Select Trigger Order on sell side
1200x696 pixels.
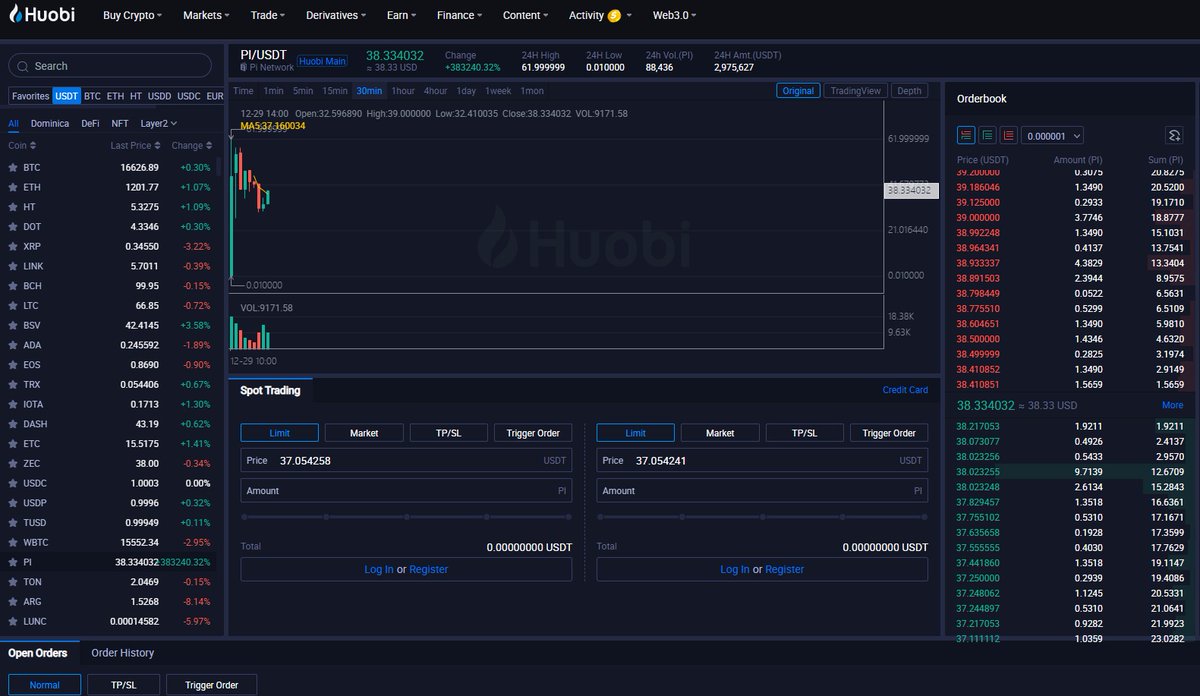[x=889, y=433]
